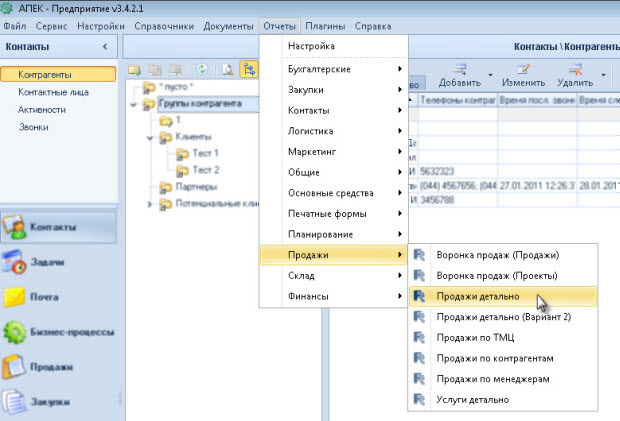Open Воронка продаж (Проекты) report

click(x=497, y=275)
